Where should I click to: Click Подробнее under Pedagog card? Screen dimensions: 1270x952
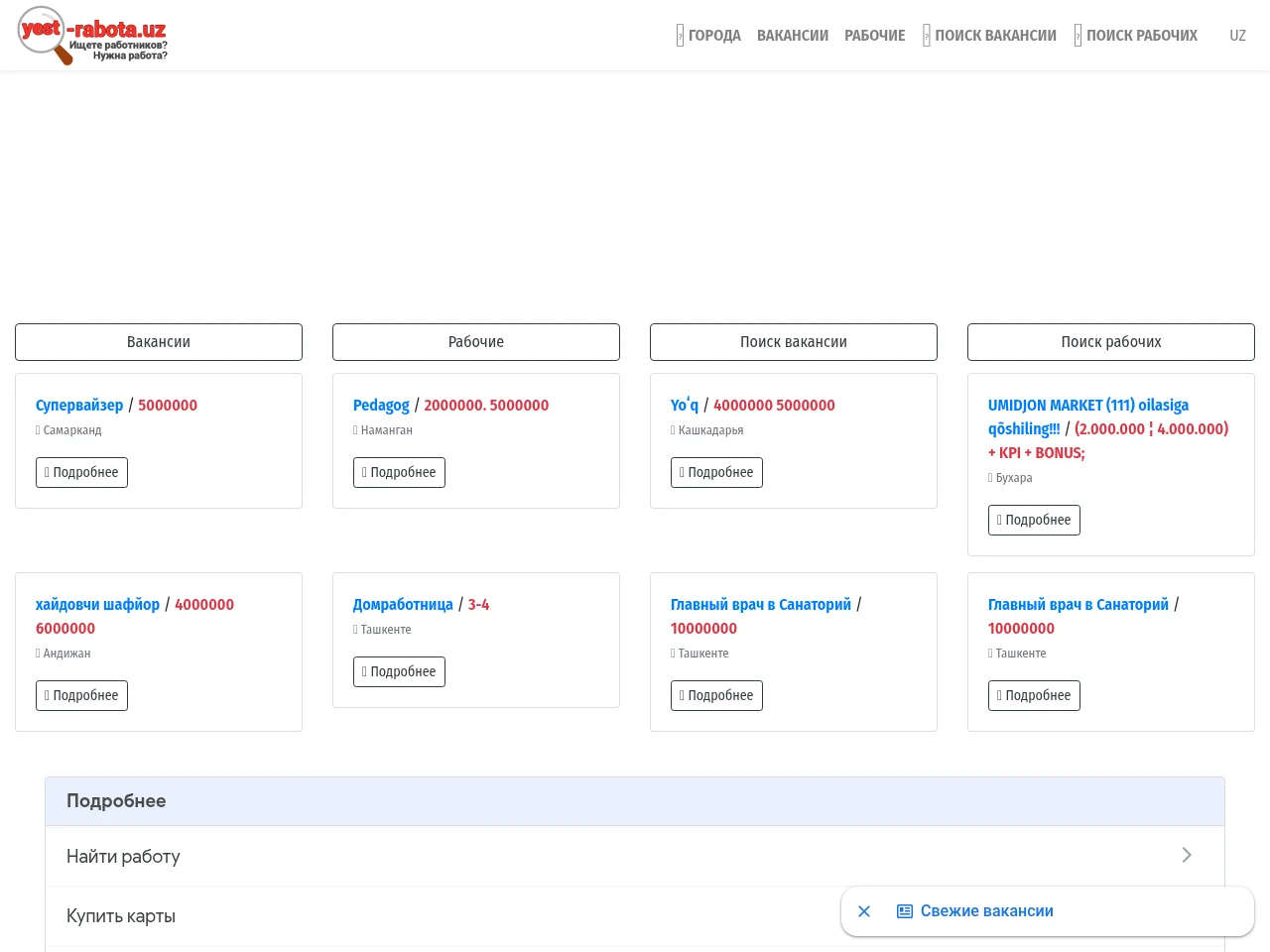399,473
